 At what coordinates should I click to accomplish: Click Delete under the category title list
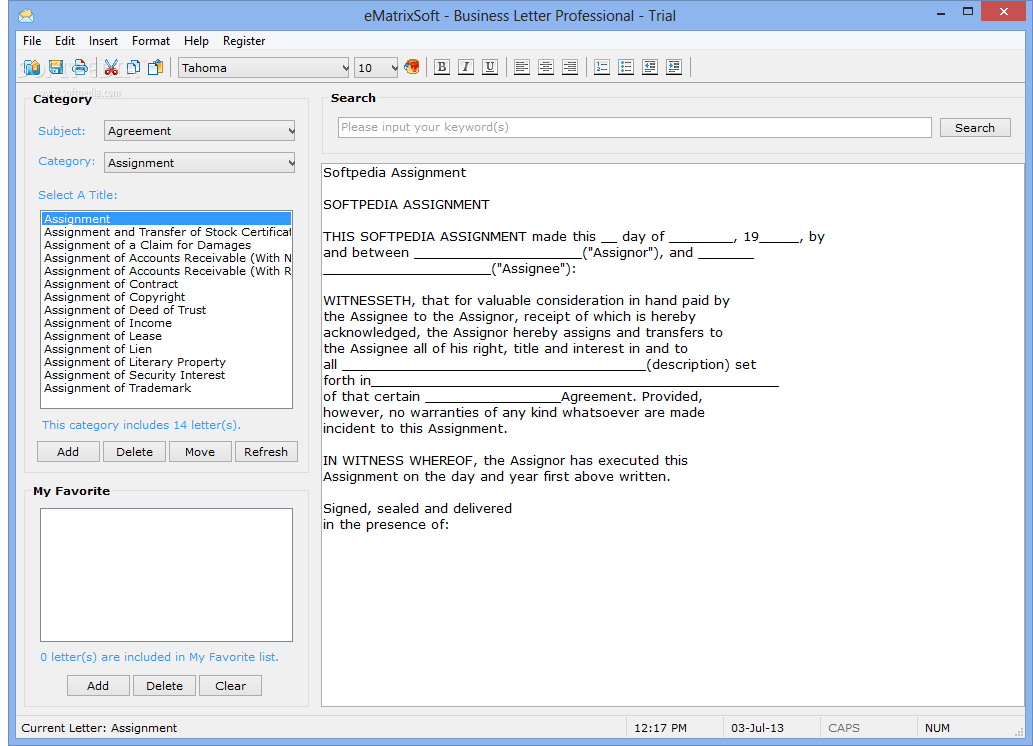134,452
